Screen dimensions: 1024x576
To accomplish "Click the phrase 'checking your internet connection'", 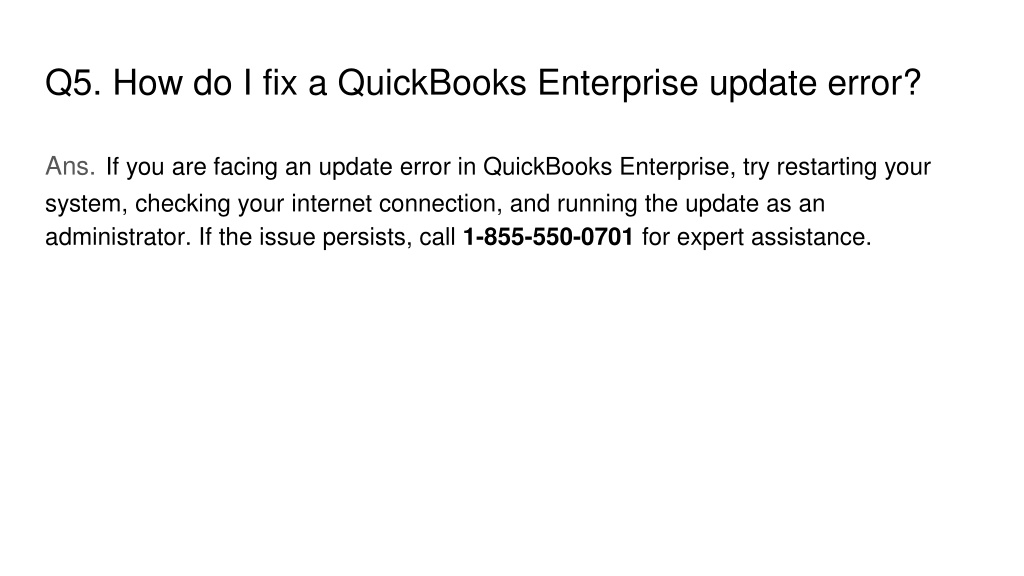I will pos(317,204).
